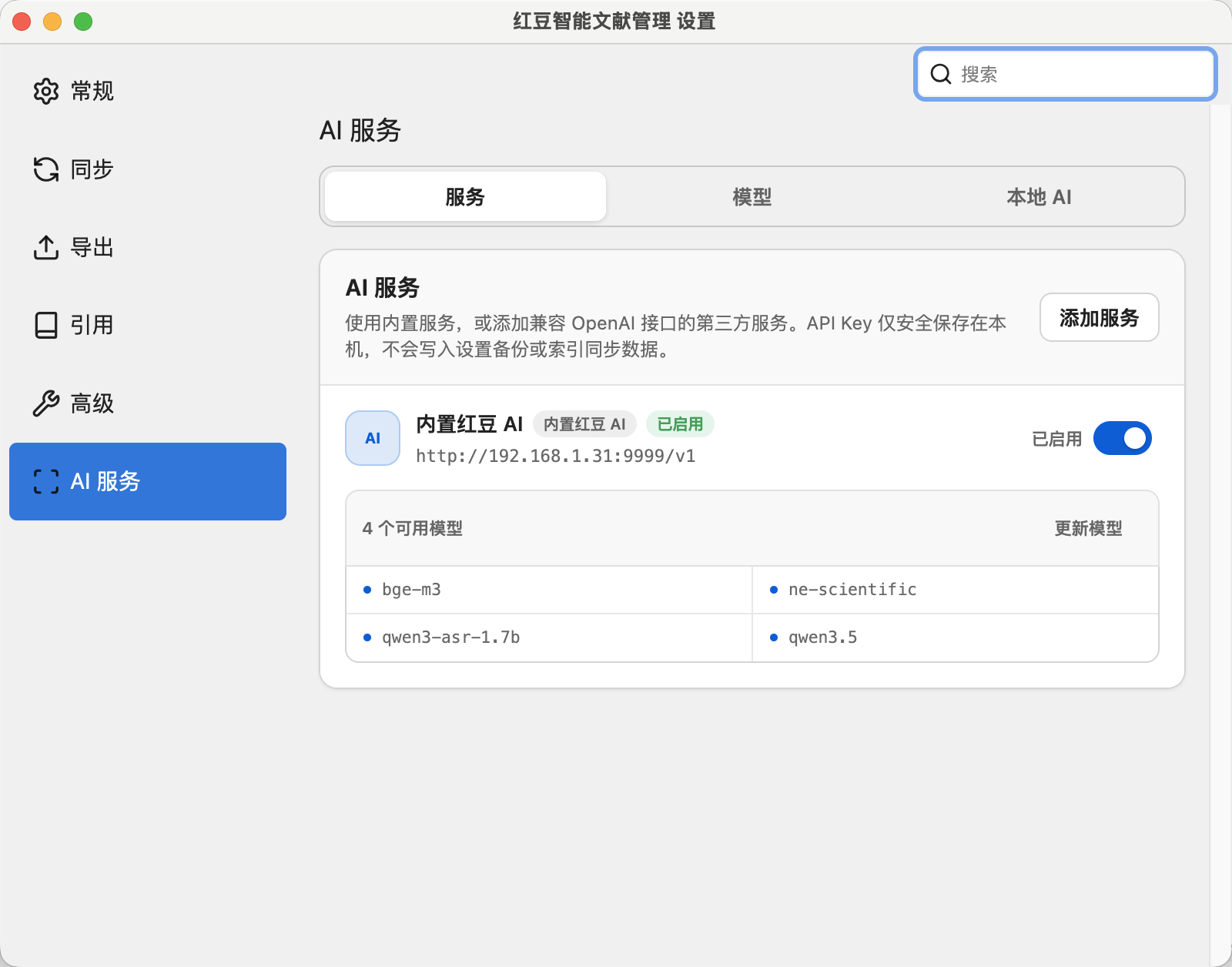The image size is (1232, 967).
Task: Click the gear icon beside 常规
Action: pos(46,91)
